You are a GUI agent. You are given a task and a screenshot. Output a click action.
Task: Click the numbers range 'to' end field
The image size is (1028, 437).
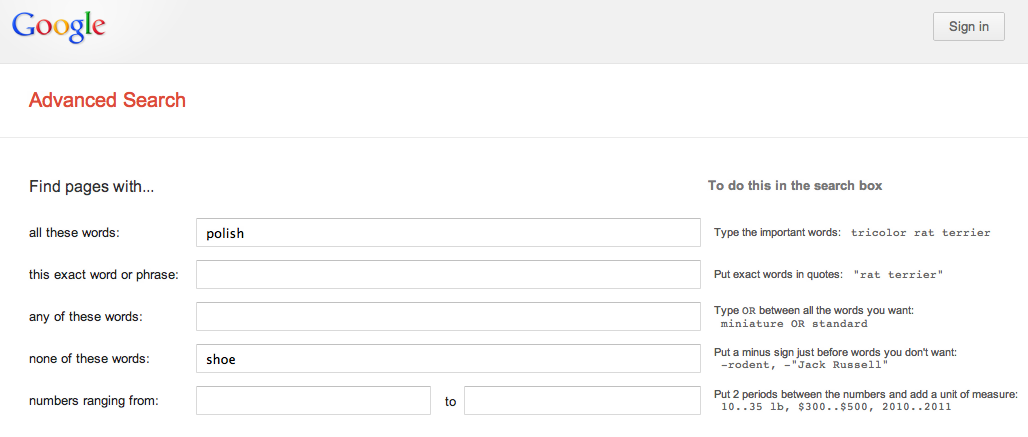point(582,401)
